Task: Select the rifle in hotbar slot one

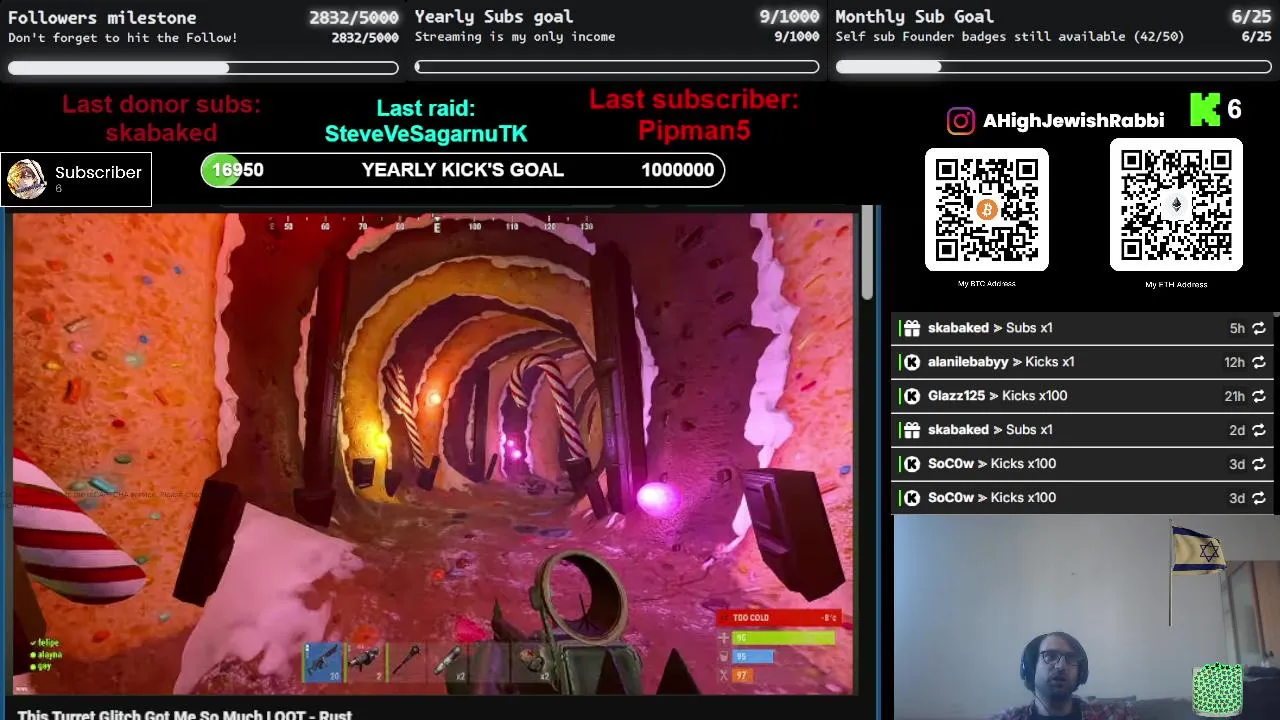Action: coord(323,661)
